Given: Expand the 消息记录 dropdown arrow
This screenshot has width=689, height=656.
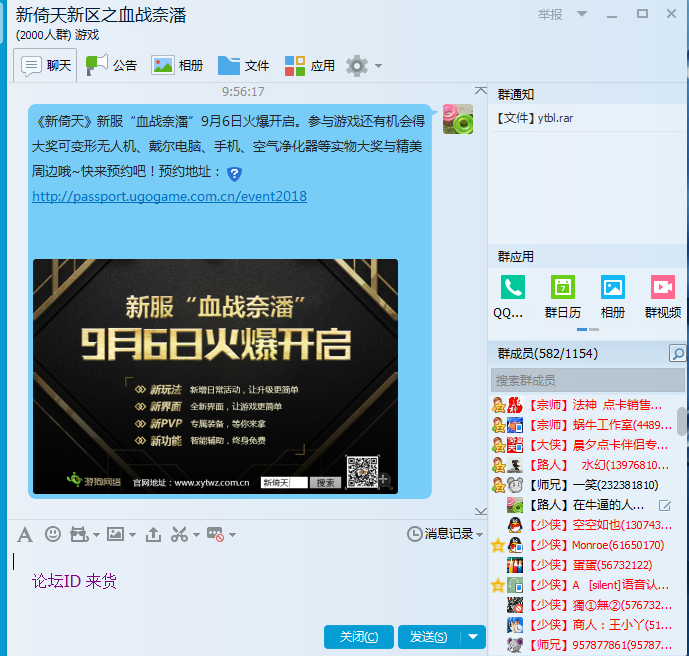Looking at the screenshot, I should coord(479,535).
